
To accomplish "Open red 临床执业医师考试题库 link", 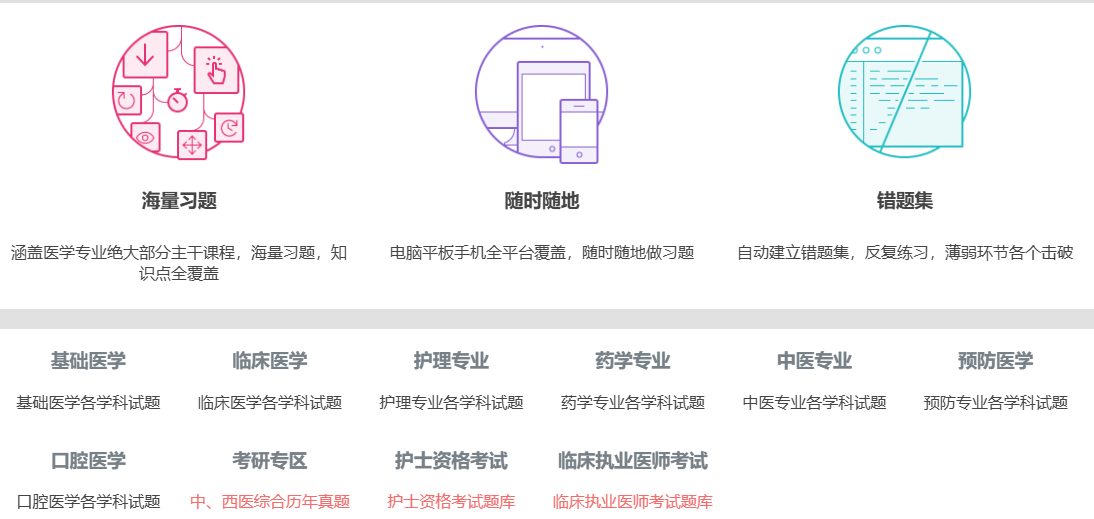I will 633,502.
